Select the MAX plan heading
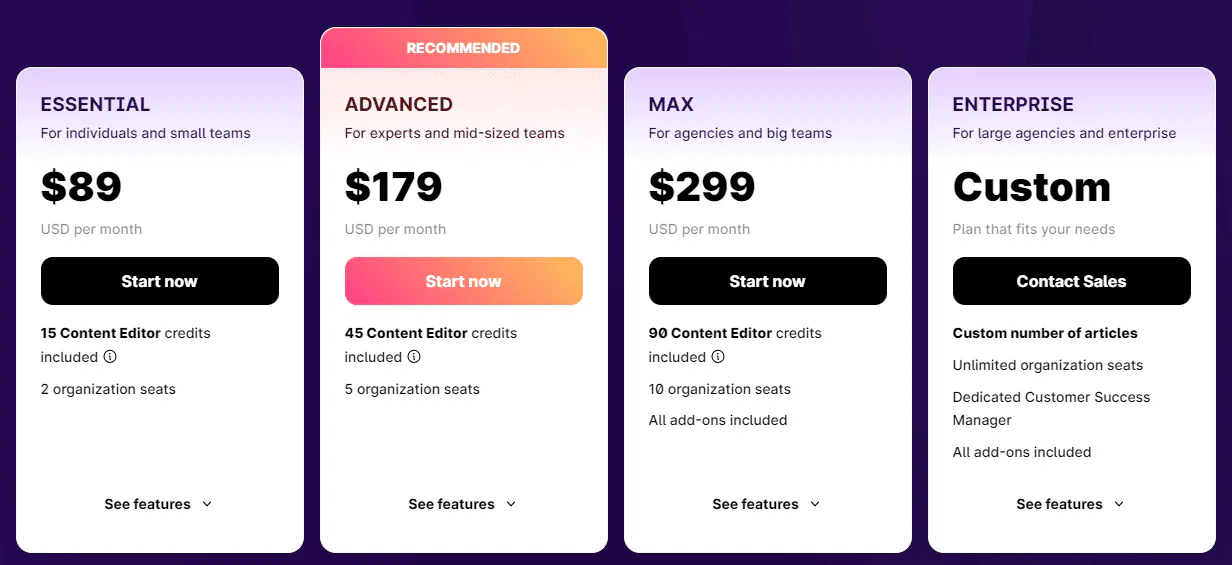1232x565 pixels. tap(671, 105)
